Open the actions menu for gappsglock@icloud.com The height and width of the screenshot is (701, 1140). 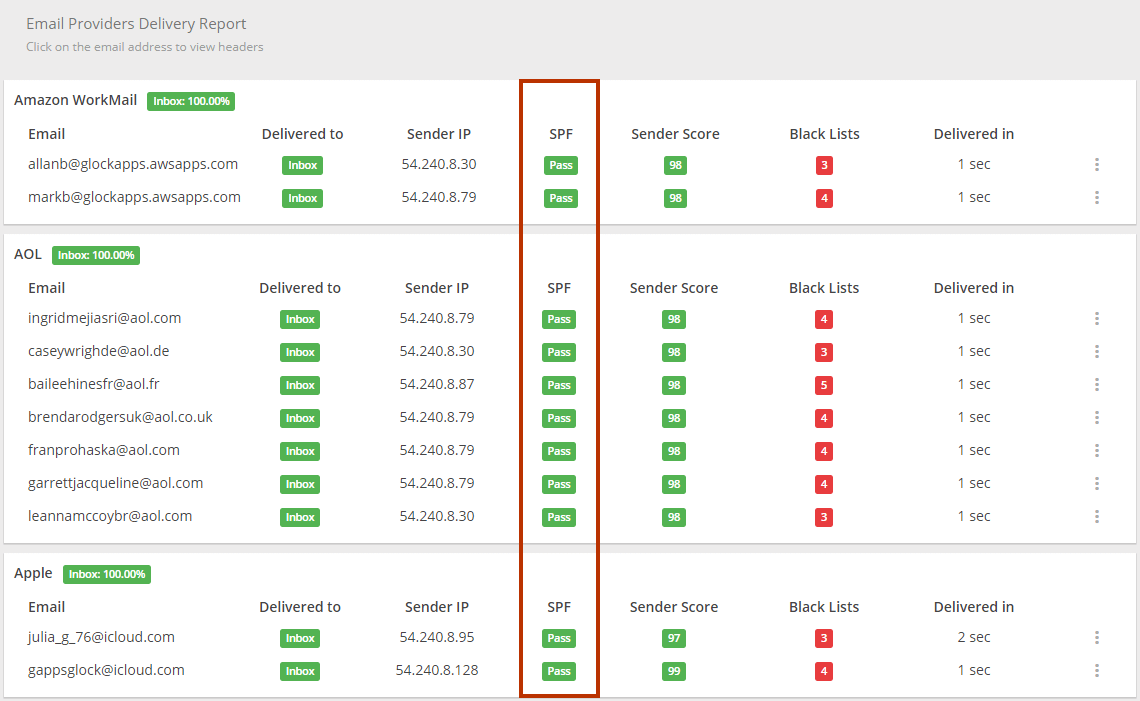1097,670
